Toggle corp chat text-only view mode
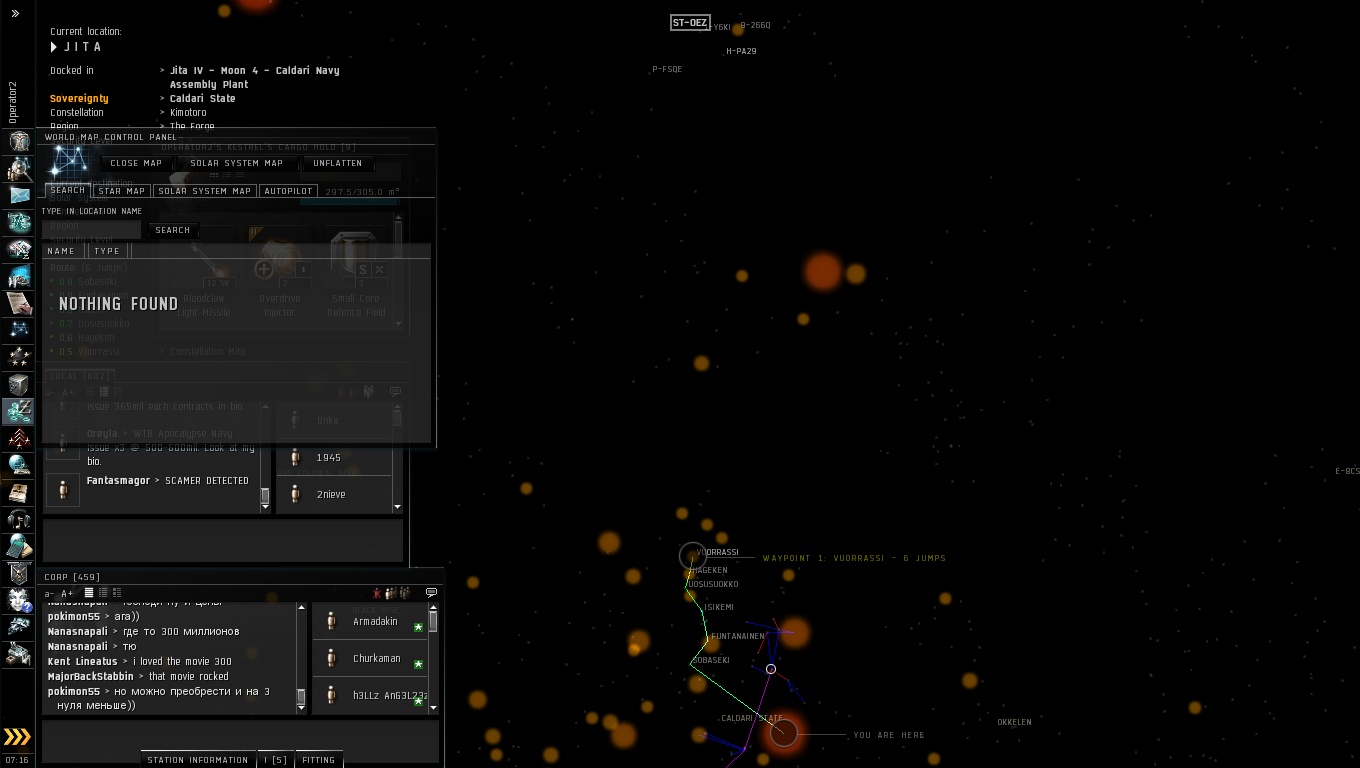The height and width of the screenshot is (768, 1360). click(88, 593)
